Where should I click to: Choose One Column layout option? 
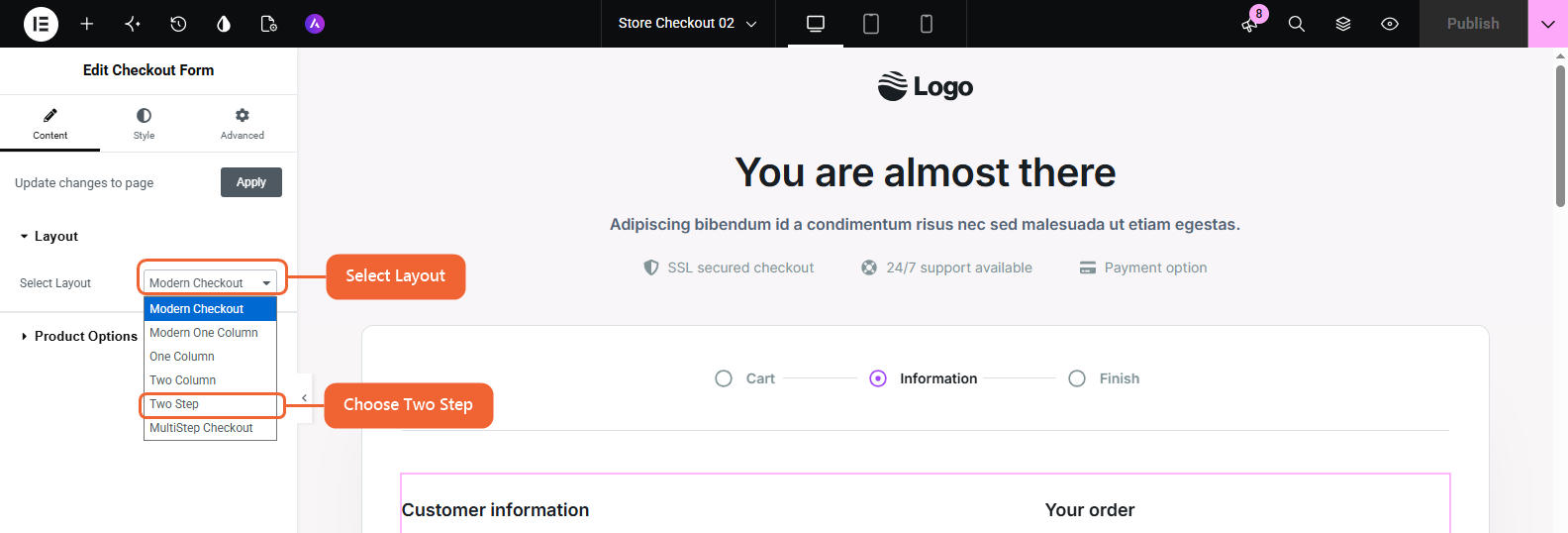click(210, 357)
